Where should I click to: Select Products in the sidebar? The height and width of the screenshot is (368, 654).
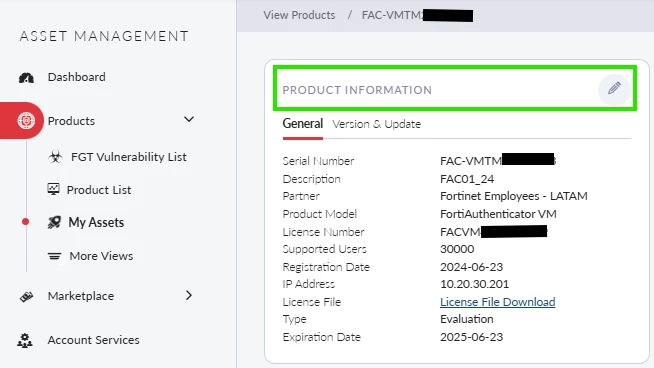[x=71, y=121]
